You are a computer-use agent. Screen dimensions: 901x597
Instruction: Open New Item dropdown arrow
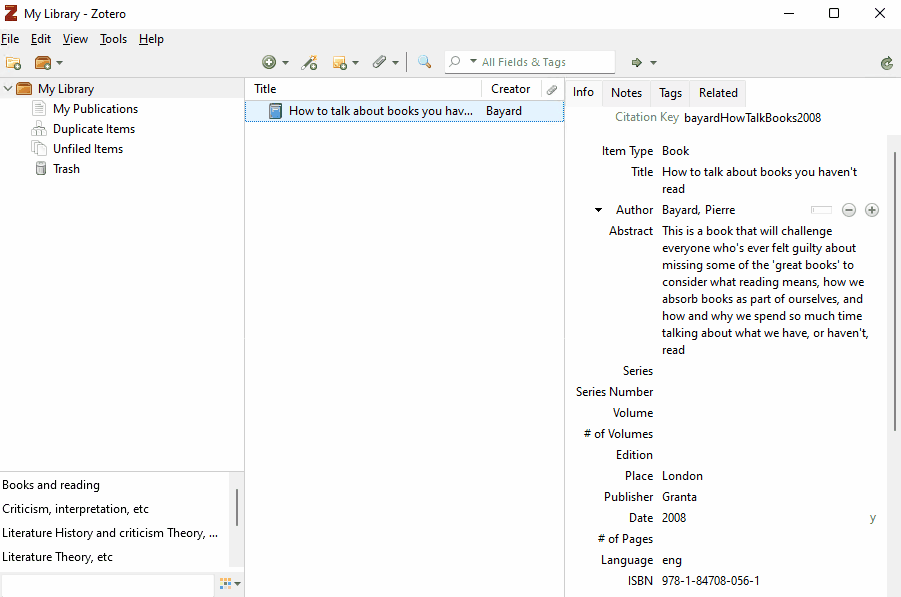point(286,63)
